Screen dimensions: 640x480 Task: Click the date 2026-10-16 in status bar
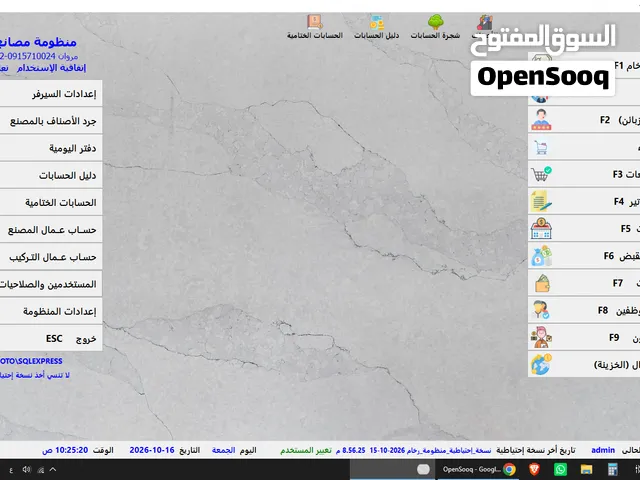tap(152, 450)
